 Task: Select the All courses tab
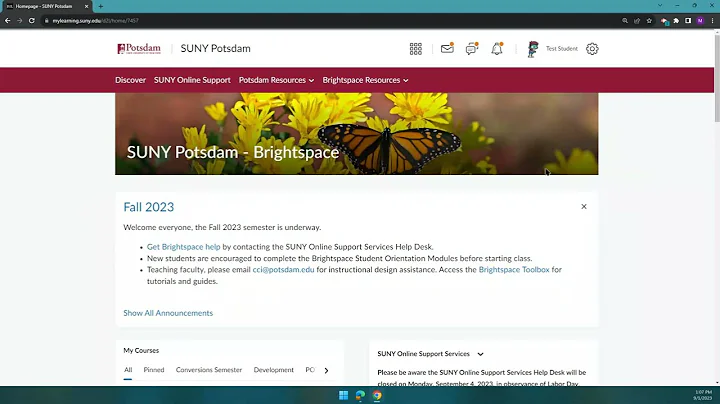coord(128,370)
